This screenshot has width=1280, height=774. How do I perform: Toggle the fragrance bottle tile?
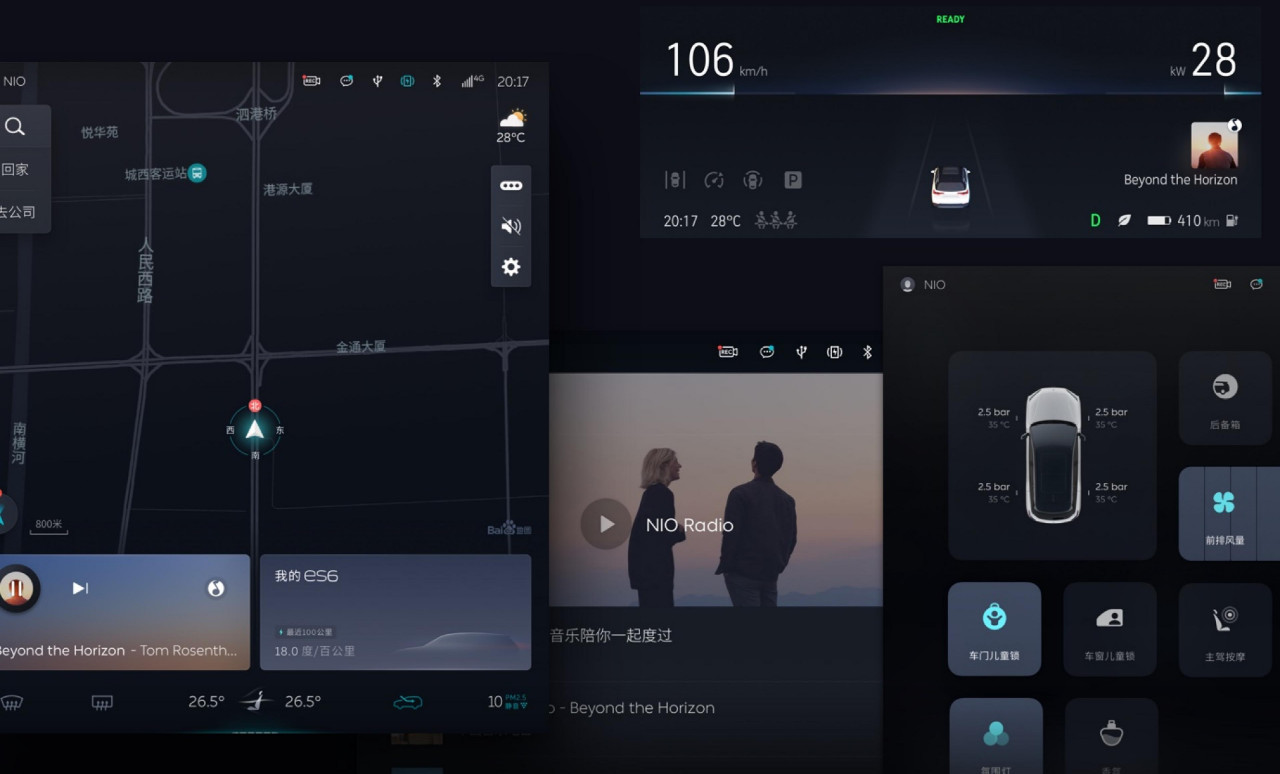(x=1111, y=736)
